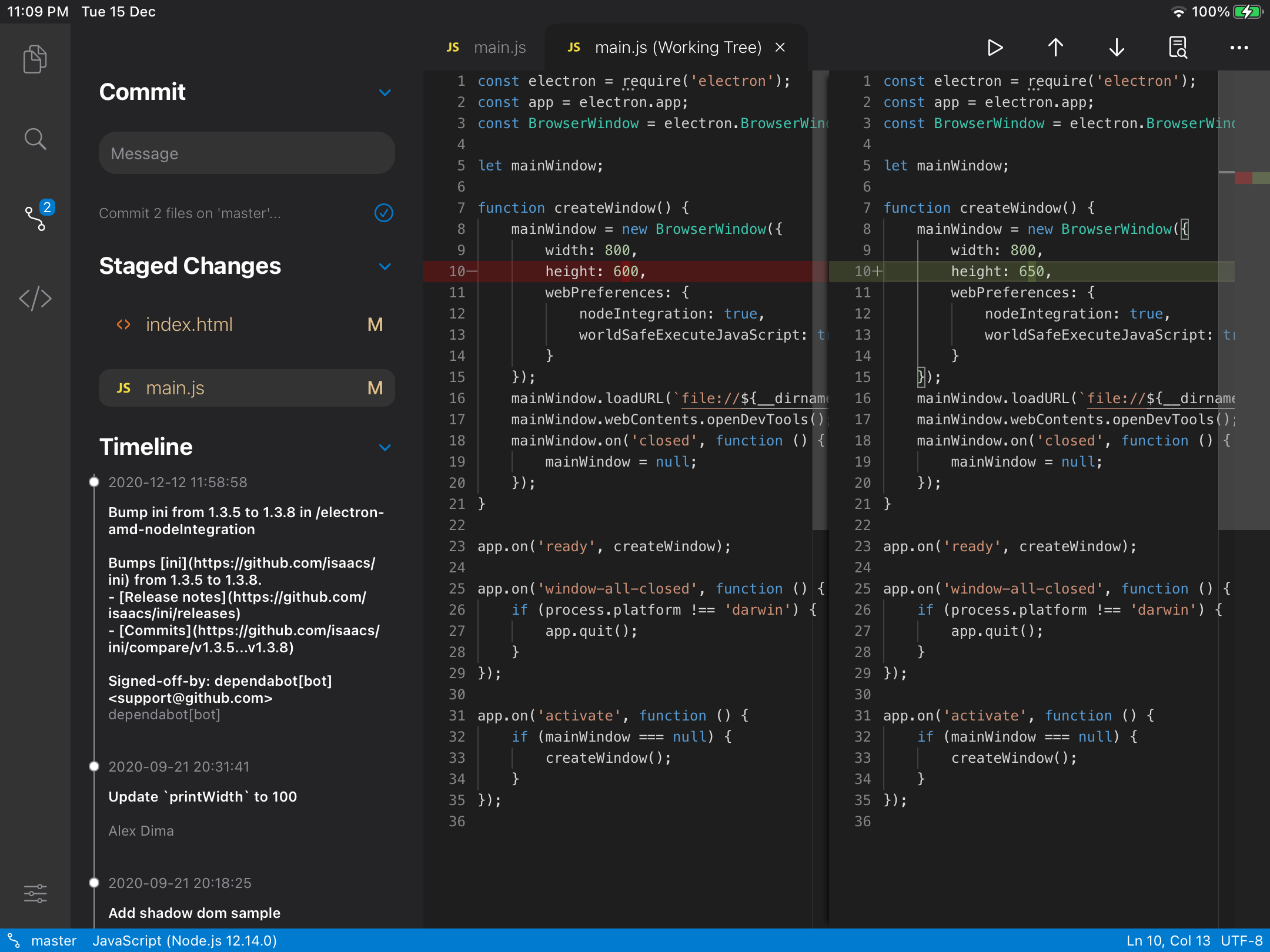The height and width of the screenshot is (952, 1270).
Task: Go to next change with down arrow
Action: (x=1117, y=48)
